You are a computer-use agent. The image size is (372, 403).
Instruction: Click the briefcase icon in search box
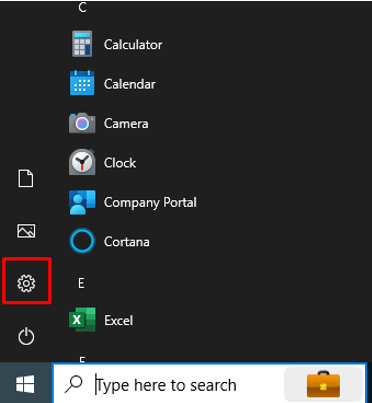tap(323, 384)
